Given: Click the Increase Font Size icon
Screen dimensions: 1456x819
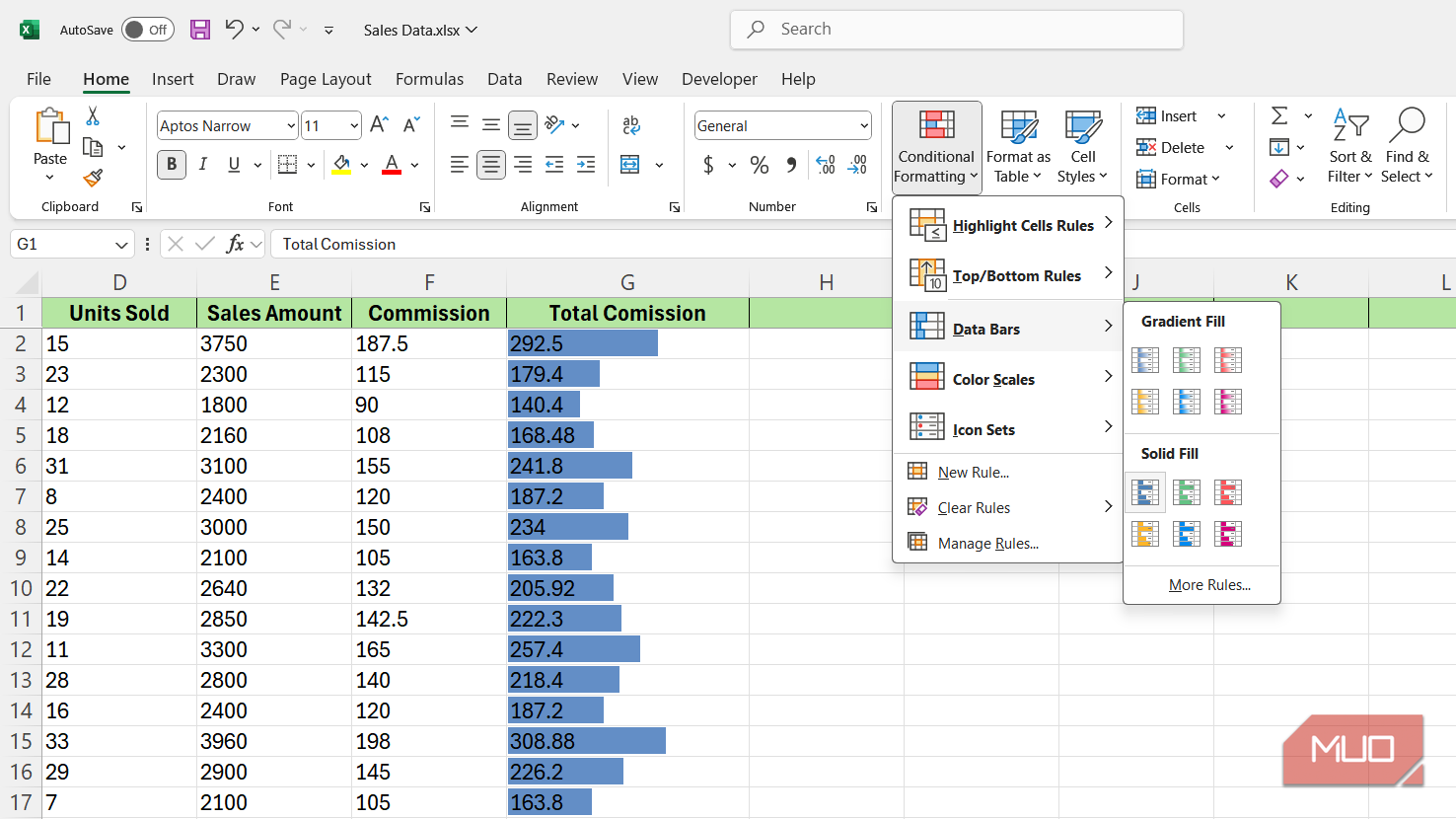Looking at the screenshot, I should point(379,125).
